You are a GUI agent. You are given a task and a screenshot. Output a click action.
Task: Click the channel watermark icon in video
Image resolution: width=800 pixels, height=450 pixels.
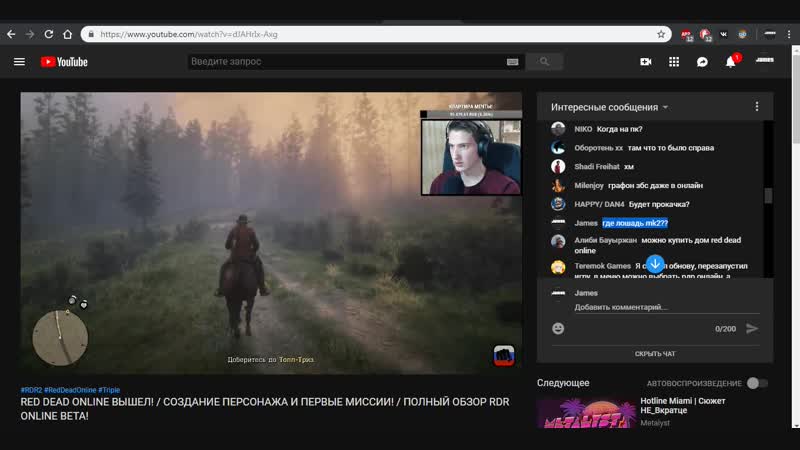click(x=504, y=355)
